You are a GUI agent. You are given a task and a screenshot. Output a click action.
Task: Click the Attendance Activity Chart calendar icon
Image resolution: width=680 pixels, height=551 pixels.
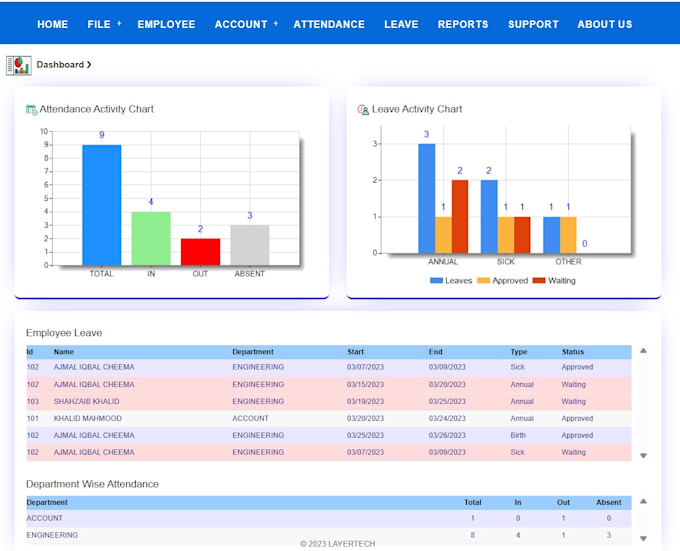click(x=31, y=110)
